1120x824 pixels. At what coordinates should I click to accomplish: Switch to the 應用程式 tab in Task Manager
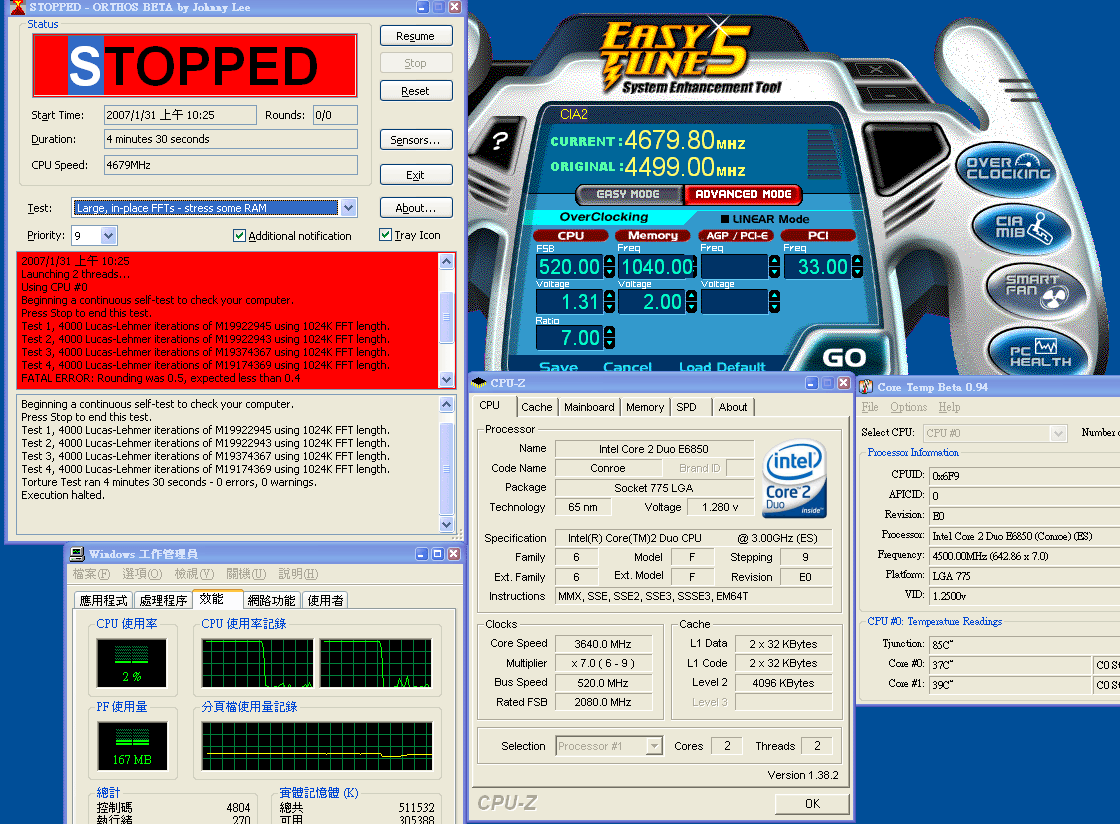[x=104, y=601]
